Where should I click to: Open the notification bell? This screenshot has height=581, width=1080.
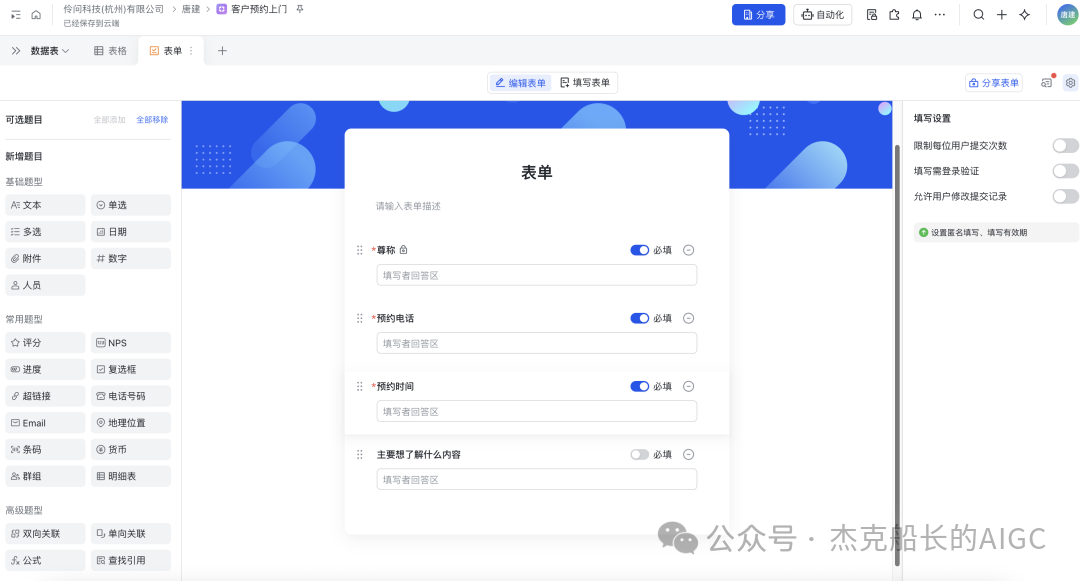(x=917, y=14)
